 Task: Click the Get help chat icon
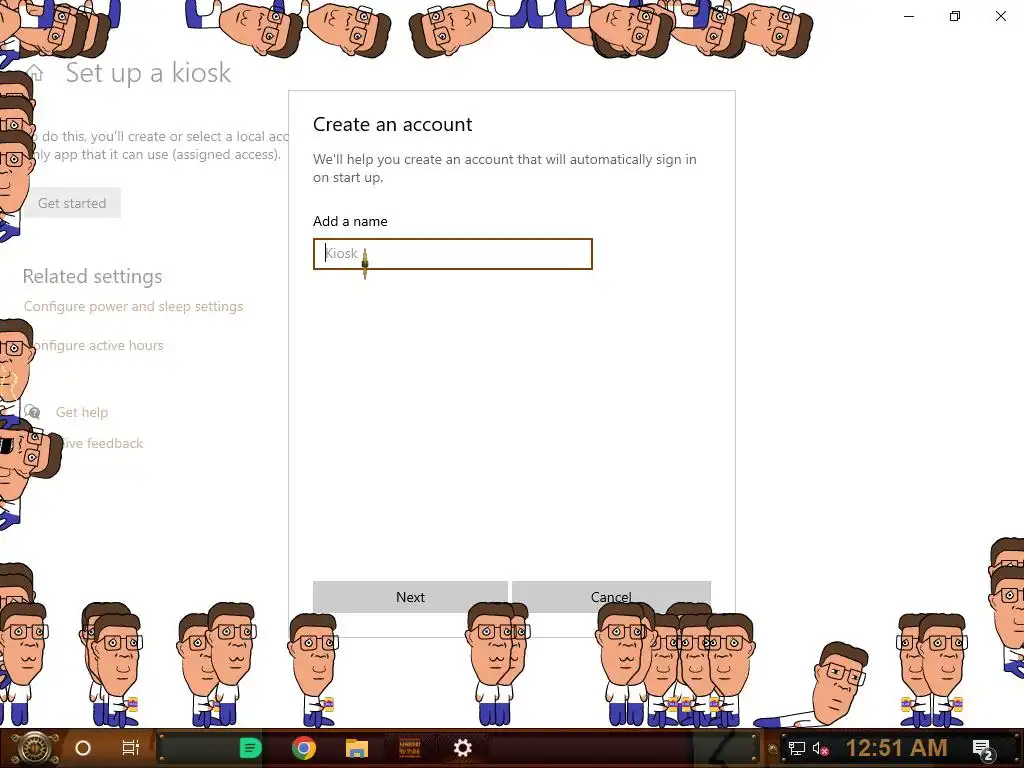point(32,412)
